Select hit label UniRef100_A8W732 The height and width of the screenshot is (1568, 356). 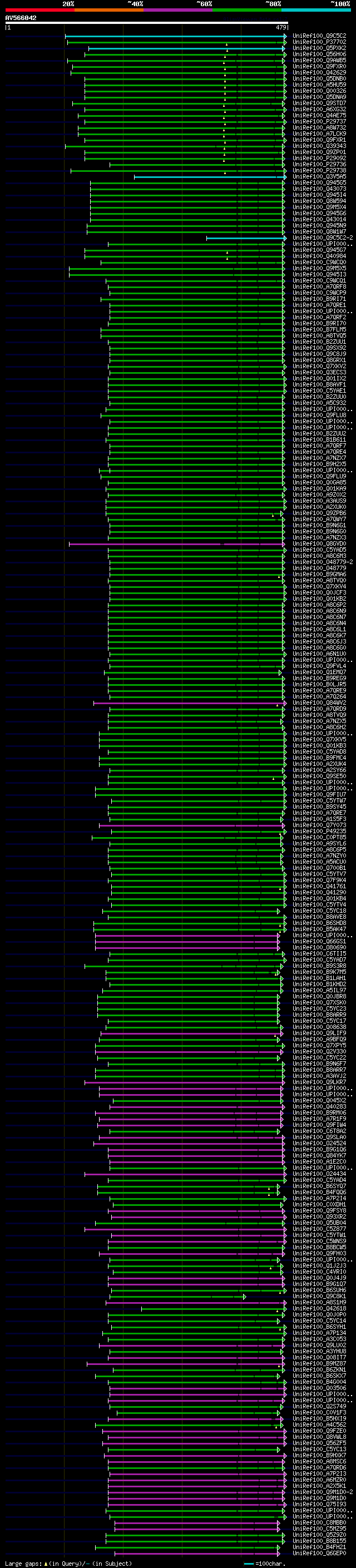(319, 128)
